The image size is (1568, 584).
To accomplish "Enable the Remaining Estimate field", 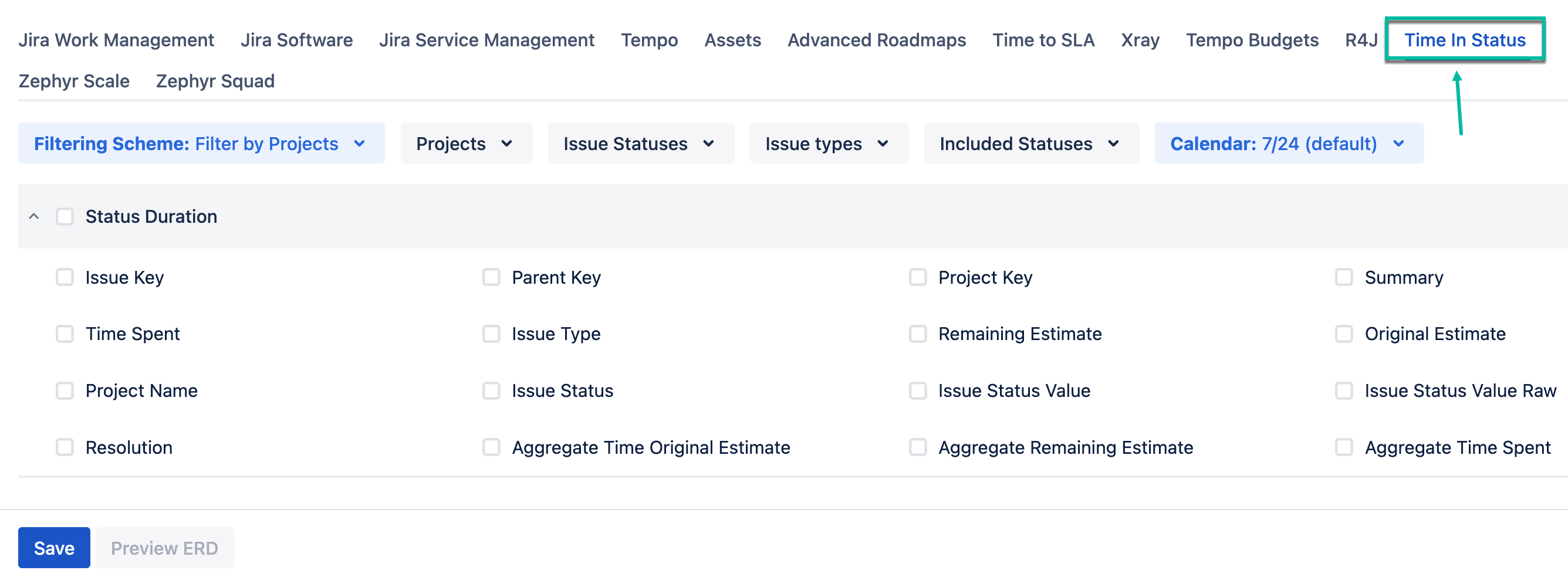I will coord(918,334).
